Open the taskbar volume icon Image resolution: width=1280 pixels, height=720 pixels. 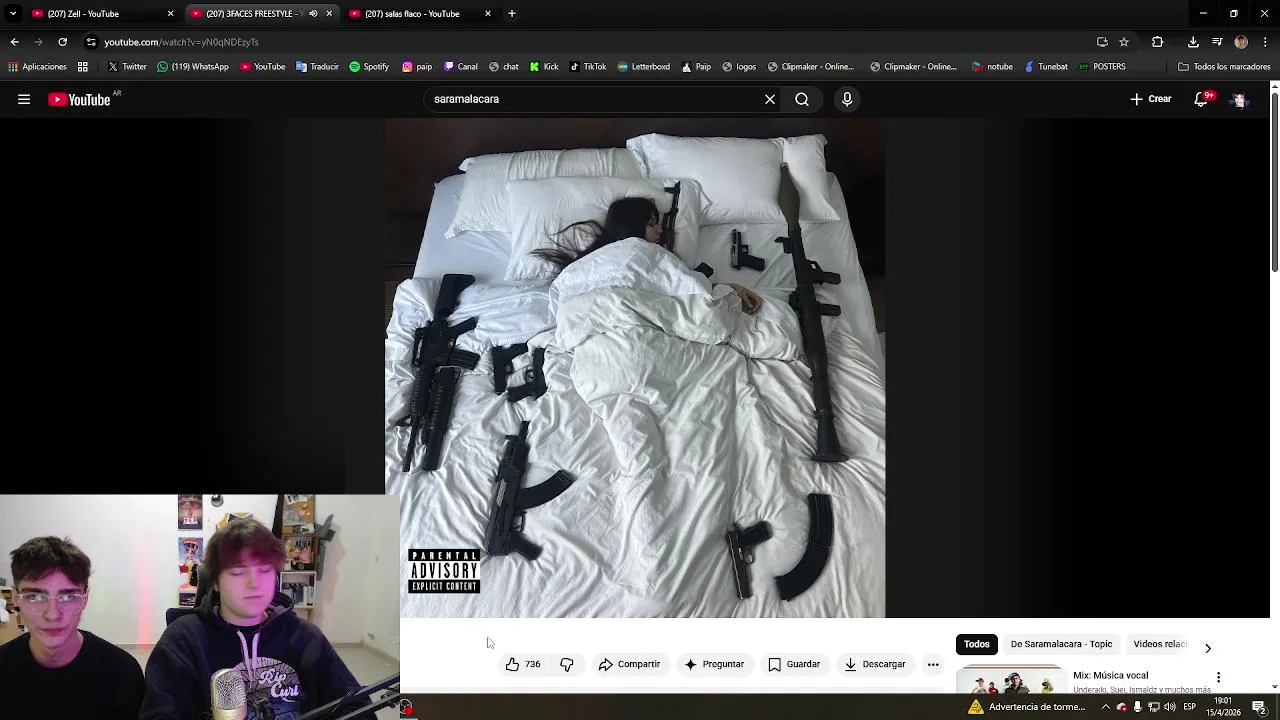pos(1169,707)
